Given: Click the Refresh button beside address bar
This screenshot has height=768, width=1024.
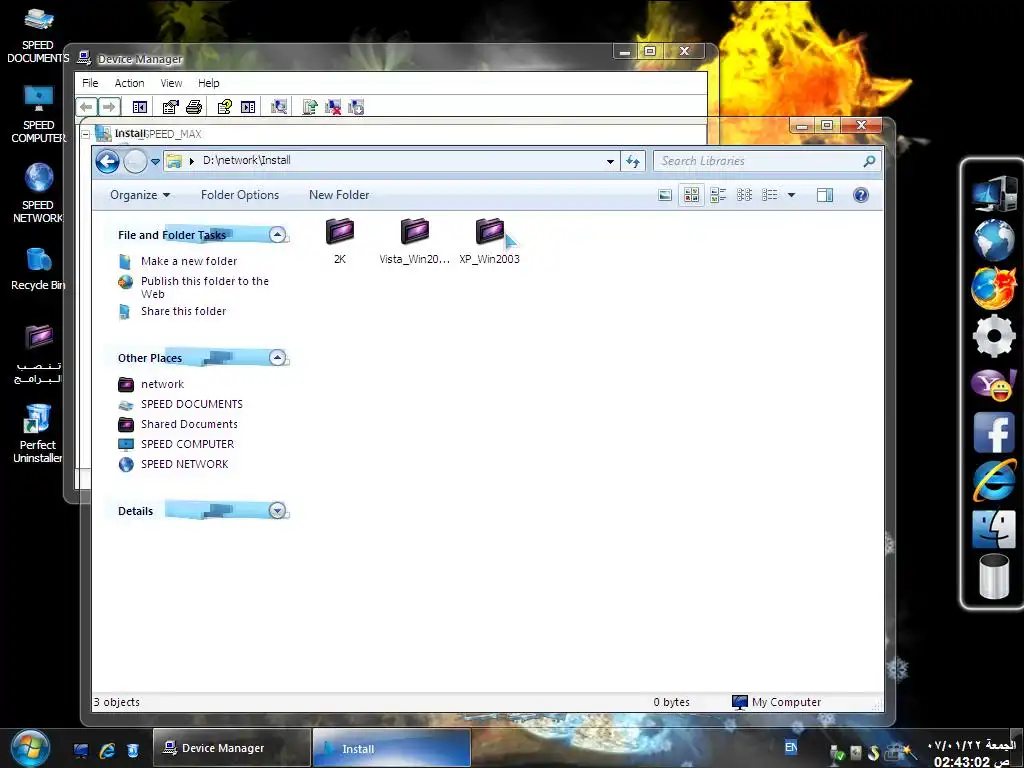Looking at the screenshot, I should tap(633, 161).
